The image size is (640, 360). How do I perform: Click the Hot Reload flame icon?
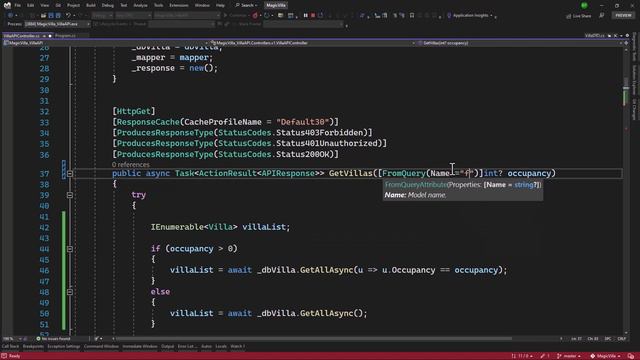(x=255, y=16)
